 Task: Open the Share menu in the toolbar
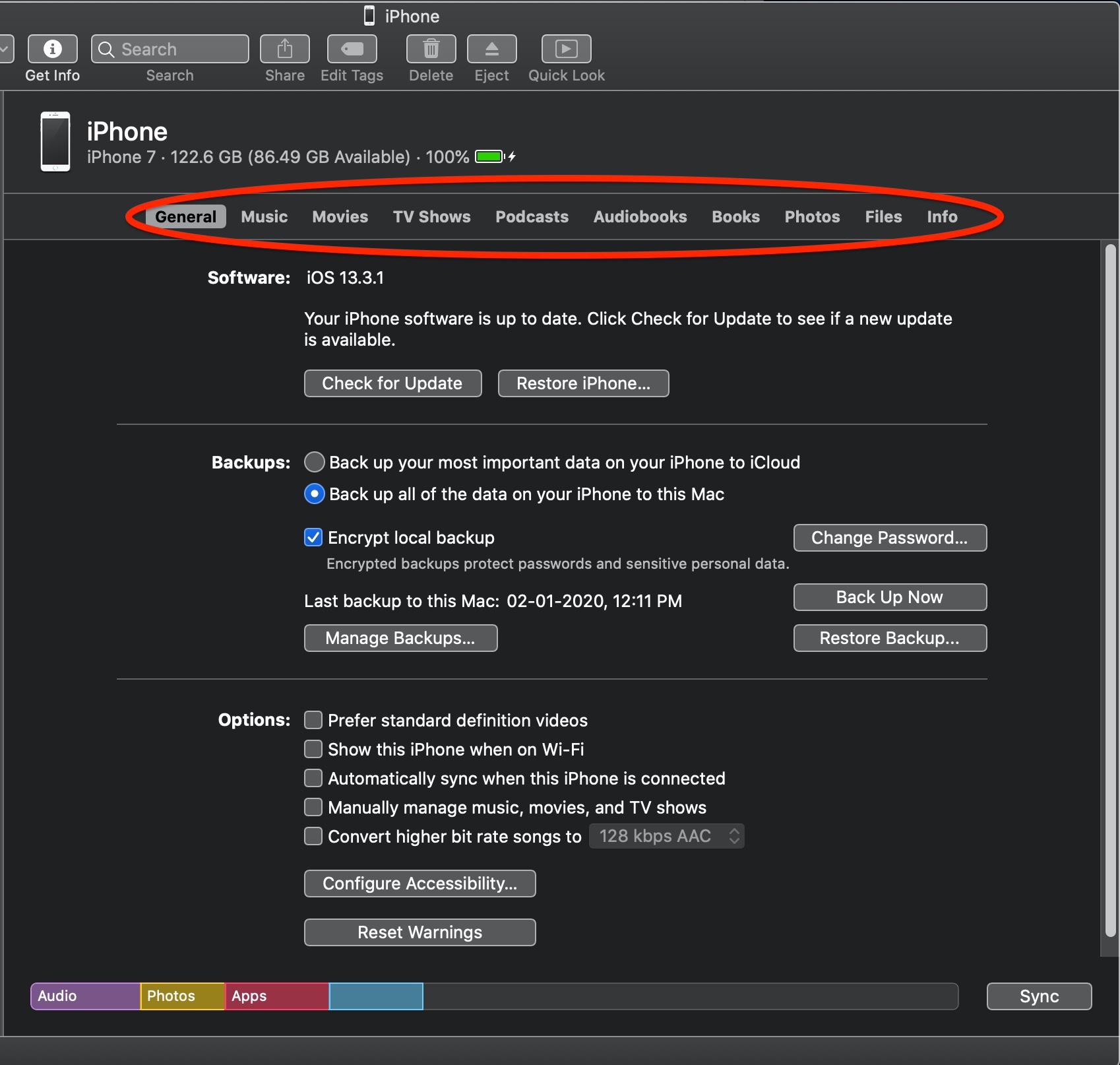click(x=284, y=48)
